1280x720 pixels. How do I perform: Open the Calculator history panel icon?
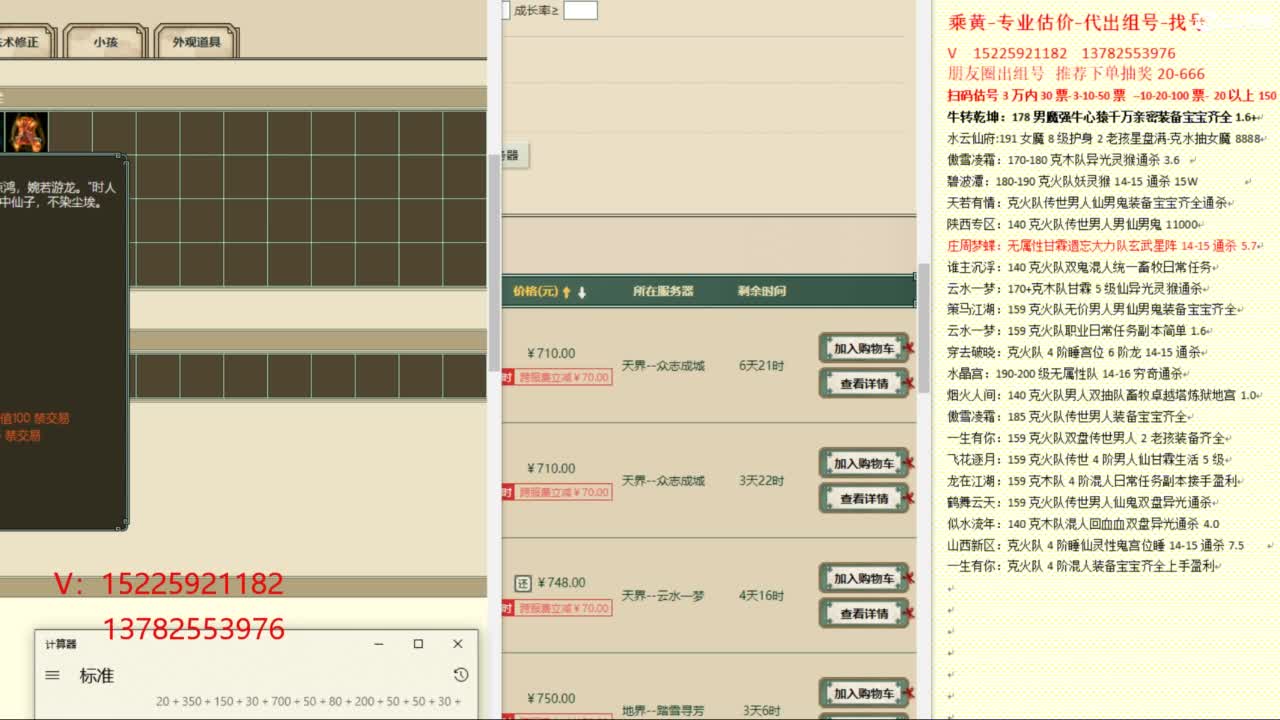tap(460, 675)
